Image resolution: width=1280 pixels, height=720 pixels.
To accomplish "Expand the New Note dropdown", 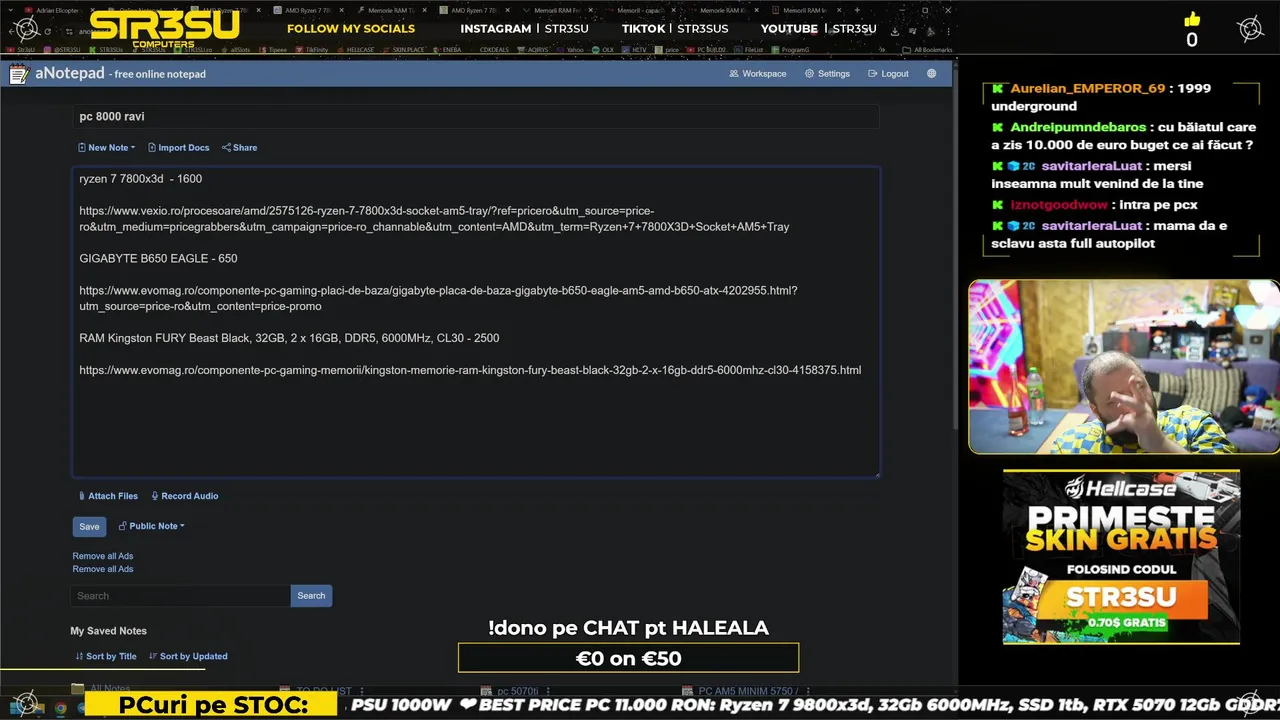I will tap(107, 148).
